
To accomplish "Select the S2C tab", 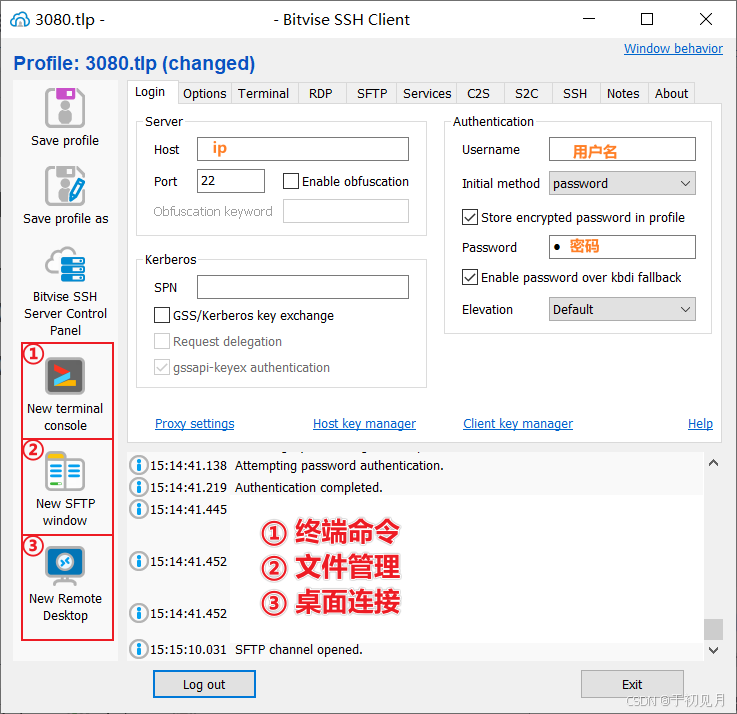I will click(526, 94).
